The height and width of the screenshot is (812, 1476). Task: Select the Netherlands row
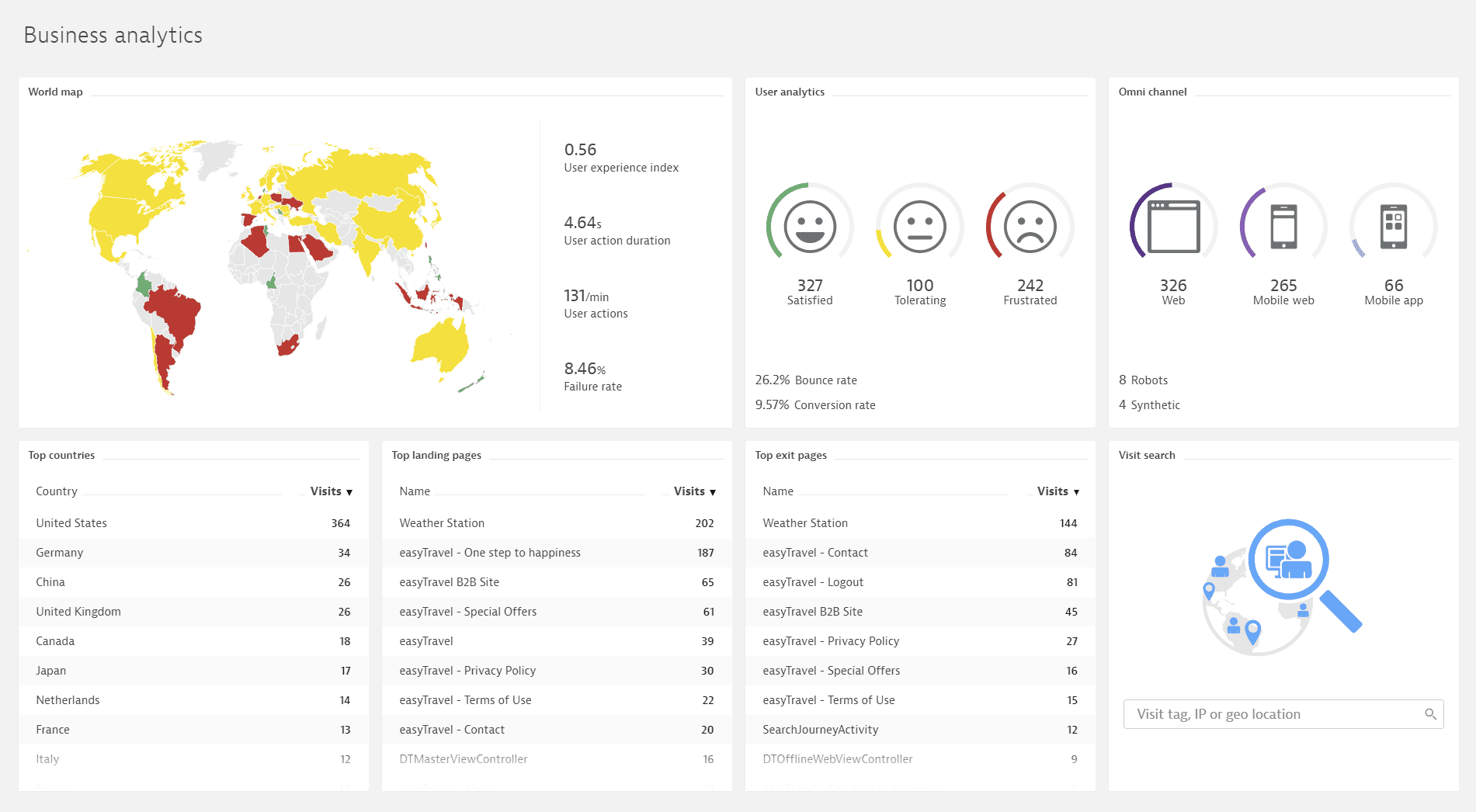click(193, 700)
